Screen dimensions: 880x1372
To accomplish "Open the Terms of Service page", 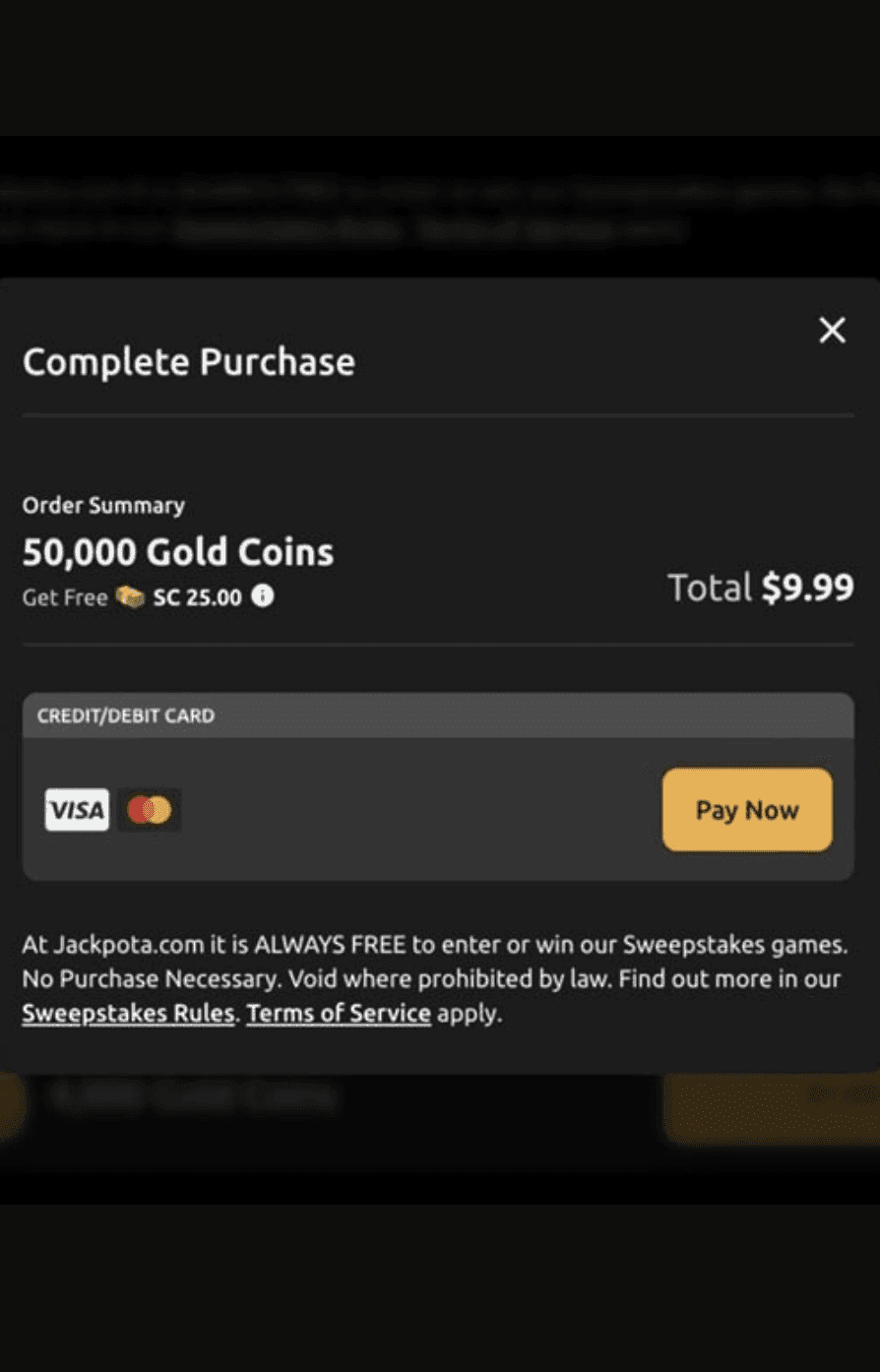I will click(x=339, y=1013).
